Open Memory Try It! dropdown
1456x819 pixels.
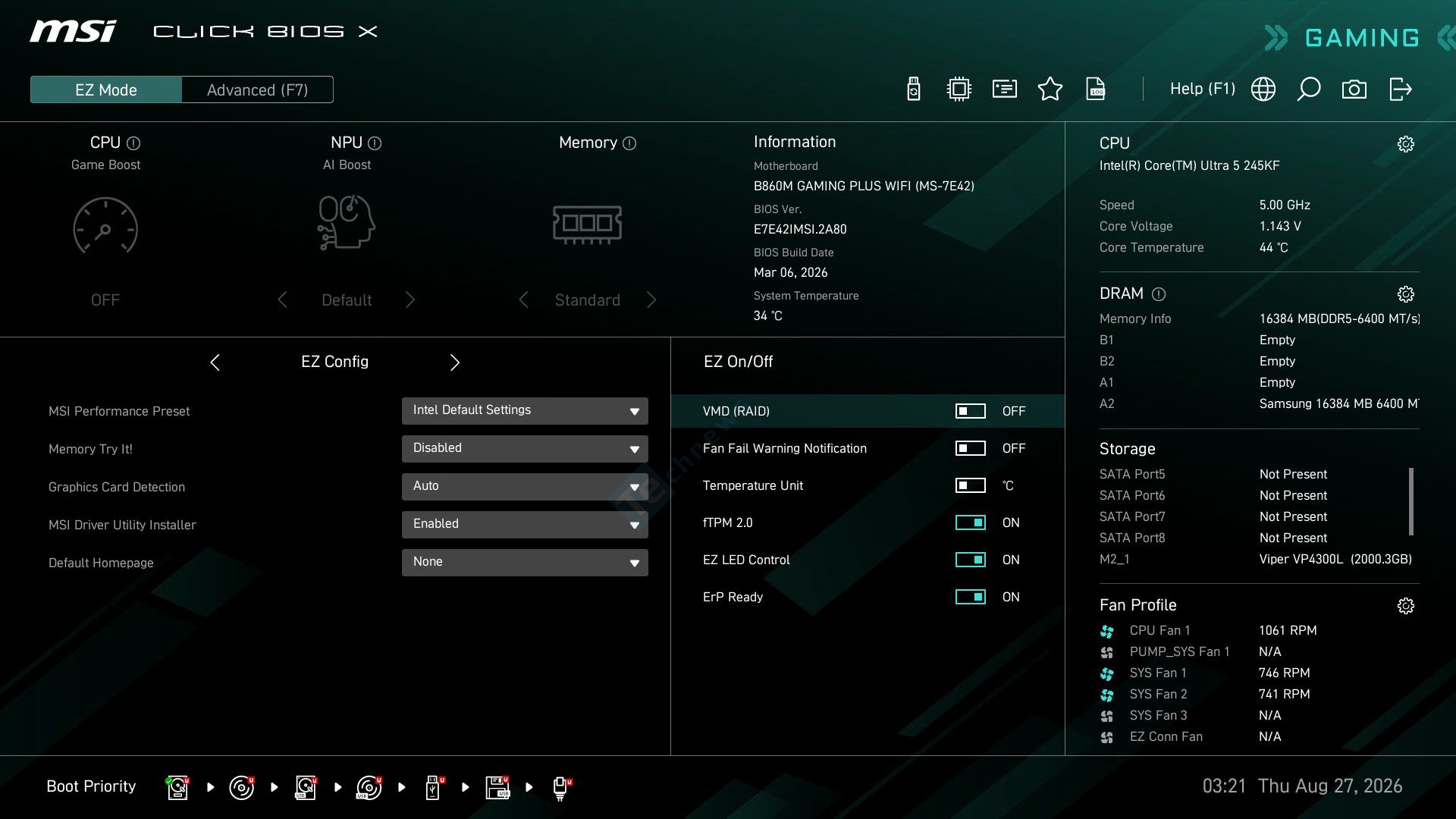[x=525, y=449]
